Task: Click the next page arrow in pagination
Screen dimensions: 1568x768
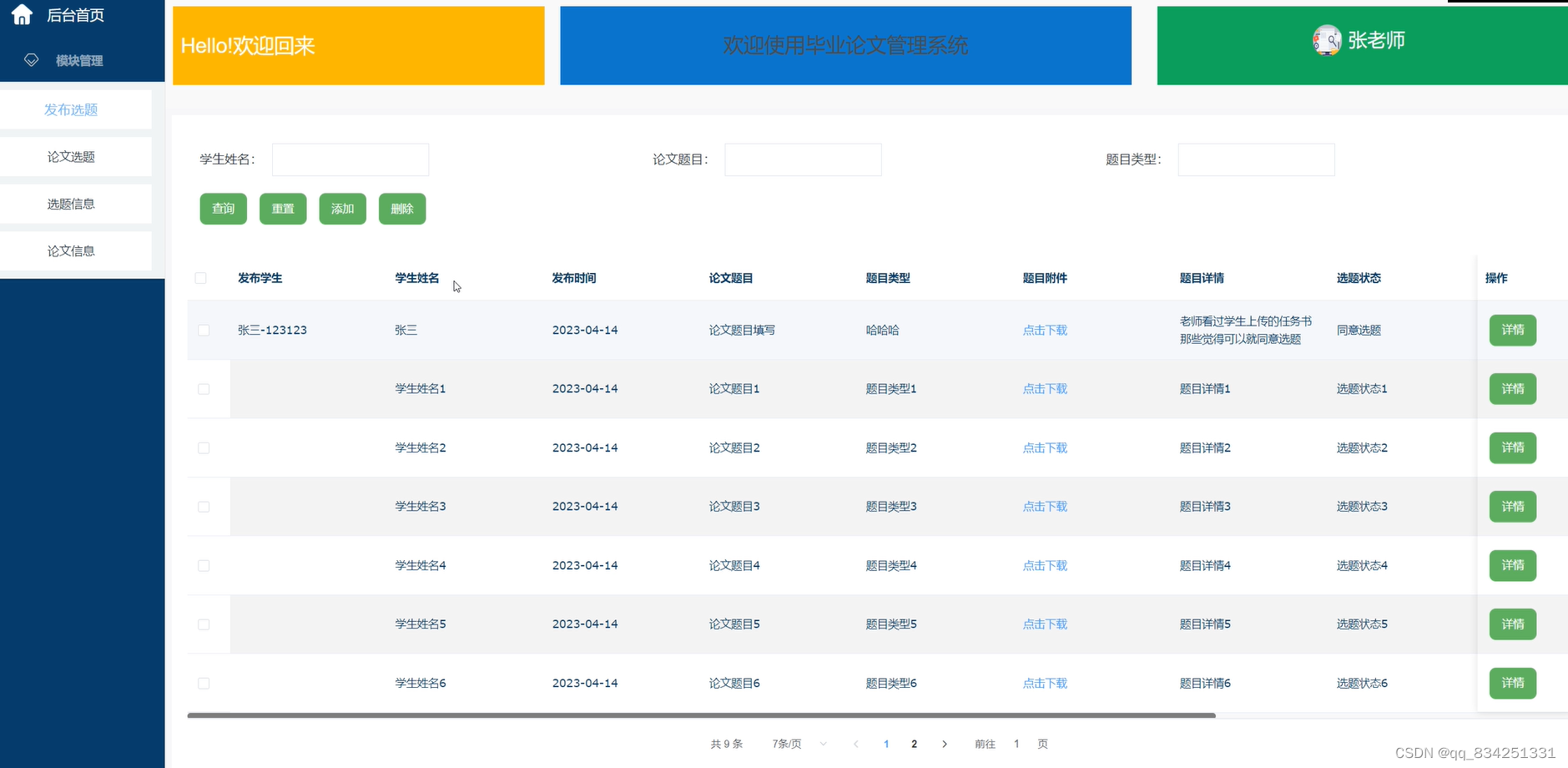Action: [945, 743]
